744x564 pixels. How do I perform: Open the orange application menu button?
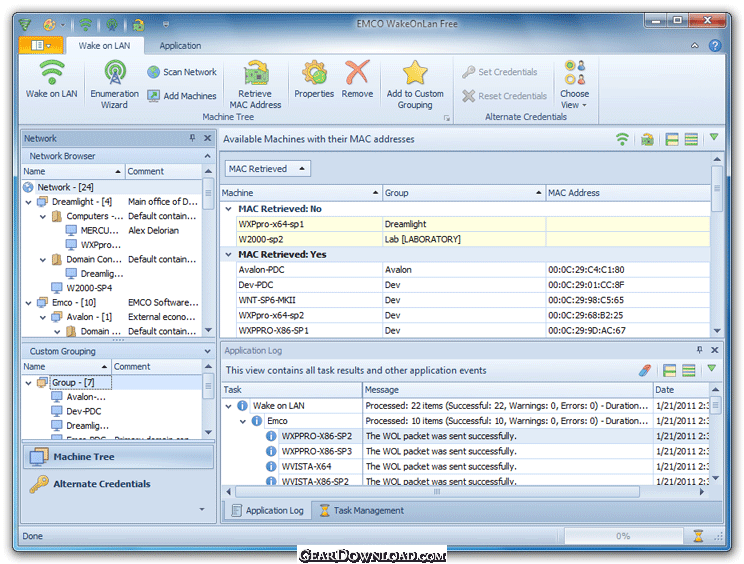[41, 46]
